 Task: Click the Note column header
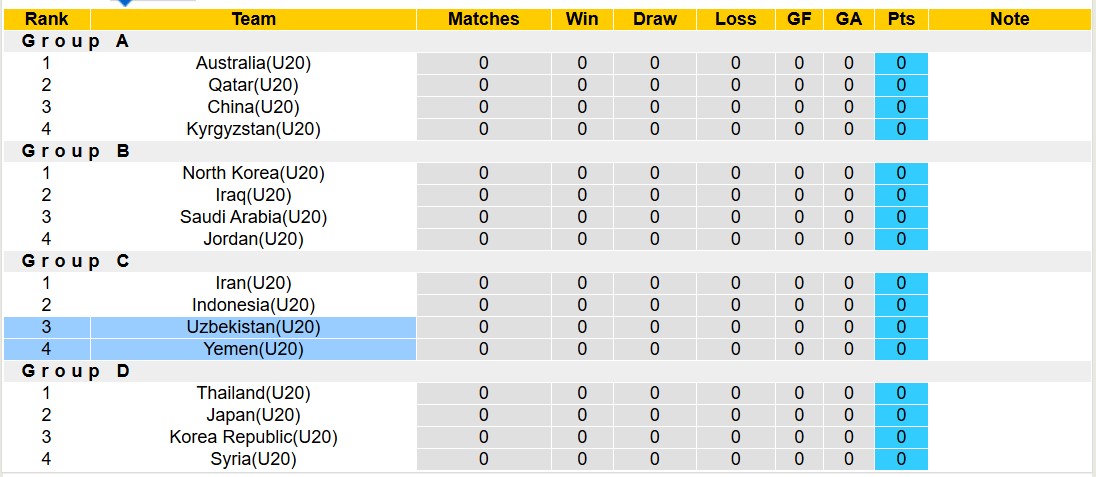[x=1009, y=19]
